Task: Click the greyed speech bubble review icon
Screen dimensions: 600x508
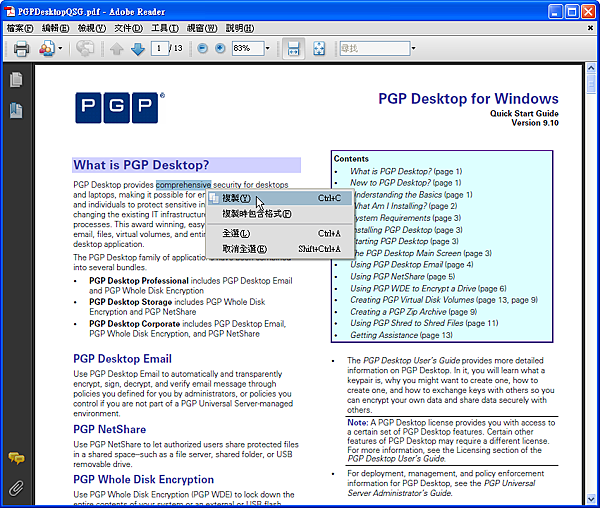Action: pyautogui.click(x=85, y=49)
